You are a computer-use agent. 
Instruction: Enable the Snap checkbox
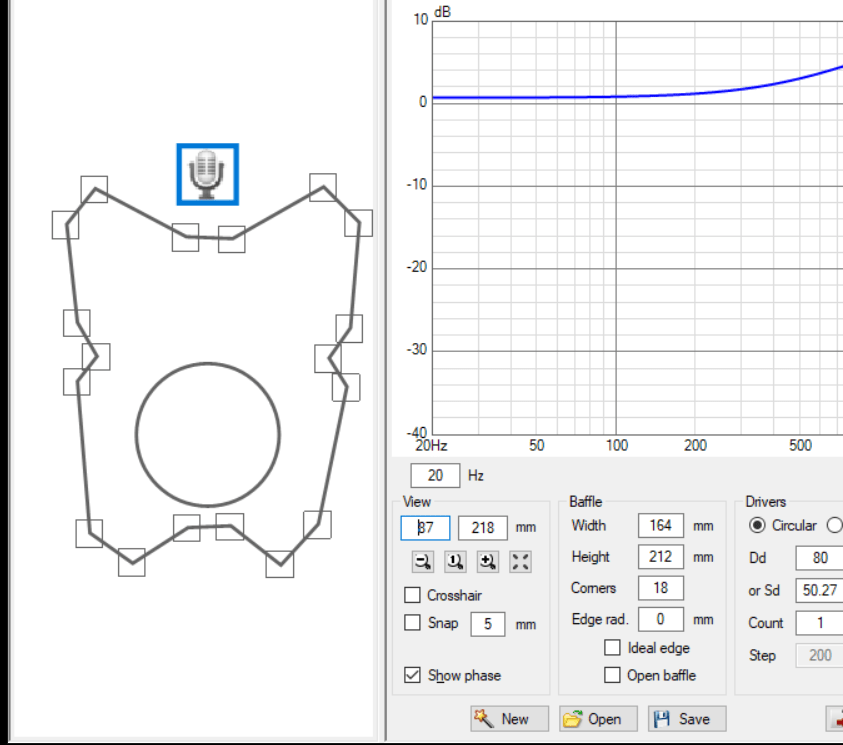(x=412, y=622)
